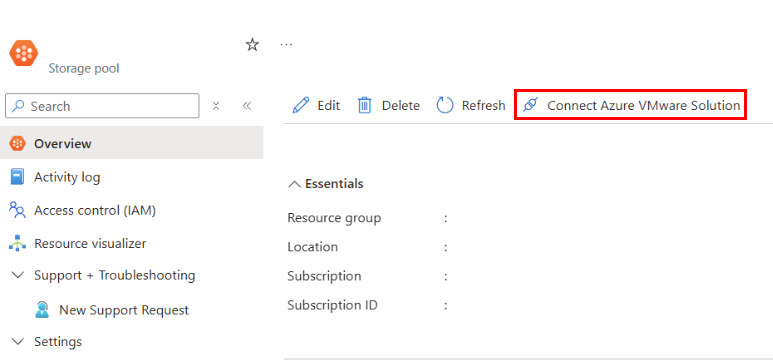
Task: Click the Delete trash can icon
Action: (x=364, y=106)
